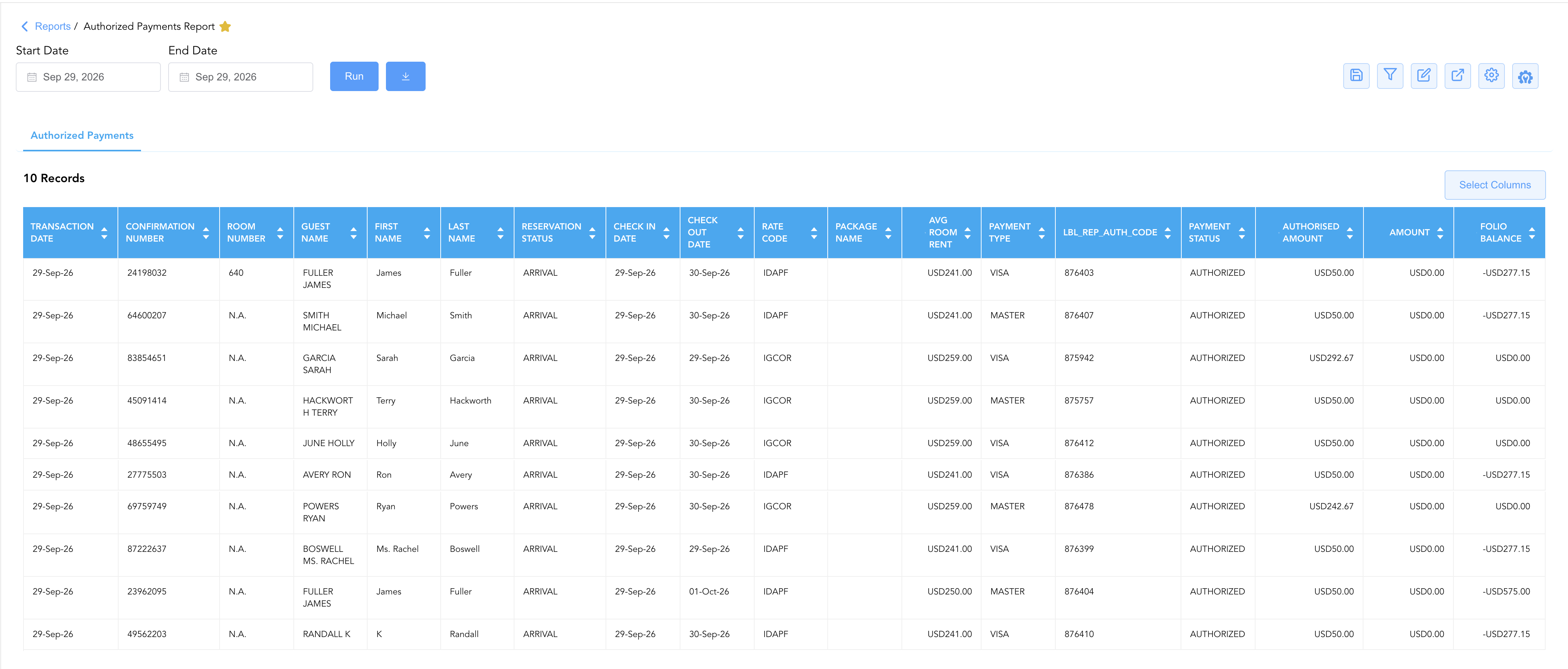Sort by Transaction Date column arrows

click(104, 232)
